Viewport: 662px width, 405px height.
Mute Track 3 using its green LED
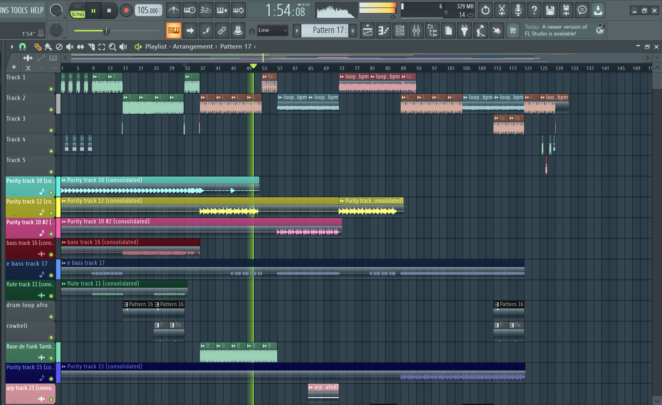(51, 128)
